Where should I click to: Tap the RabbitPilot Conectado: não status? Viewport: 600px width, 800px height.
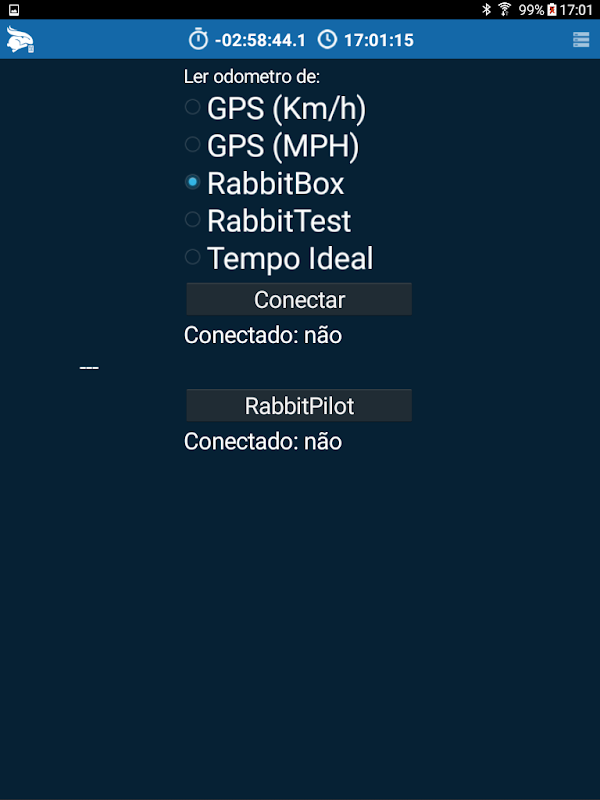pos(263,441)
